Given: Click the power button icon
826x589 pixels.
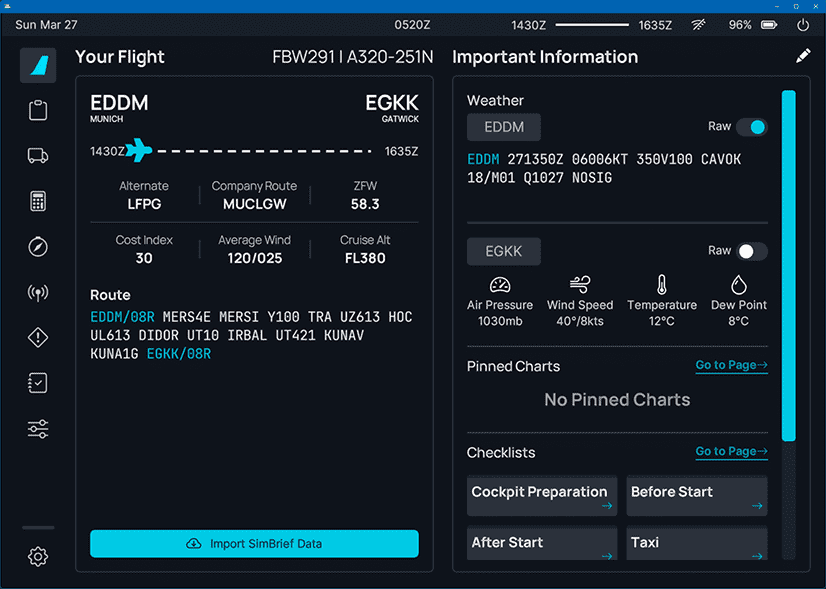Looking at the screenshot, I should pyautogui.click(x=803, y=25).
